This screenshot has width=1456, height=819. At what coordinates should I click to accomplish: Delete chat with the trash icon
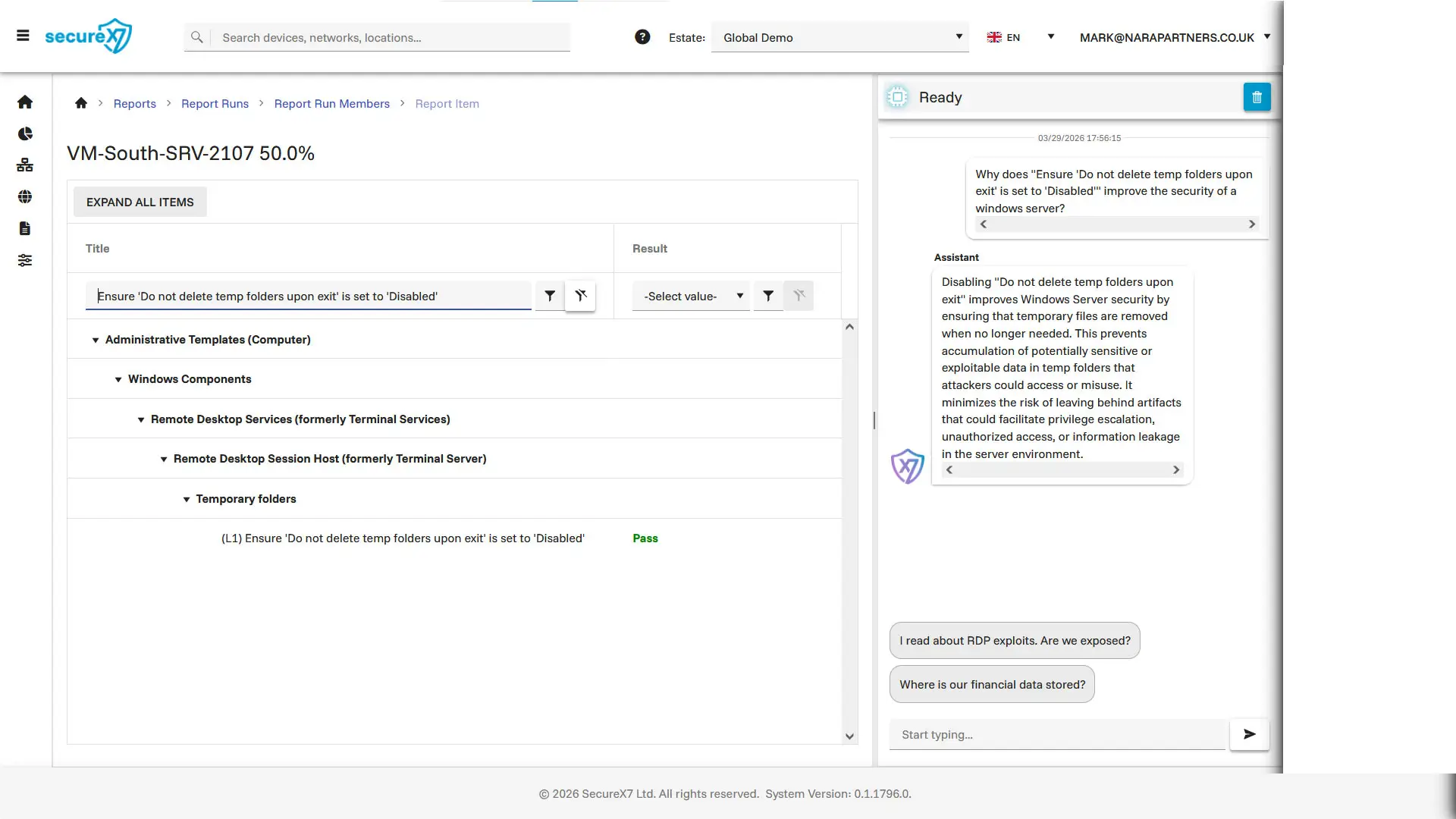(x=1257, y=97)
